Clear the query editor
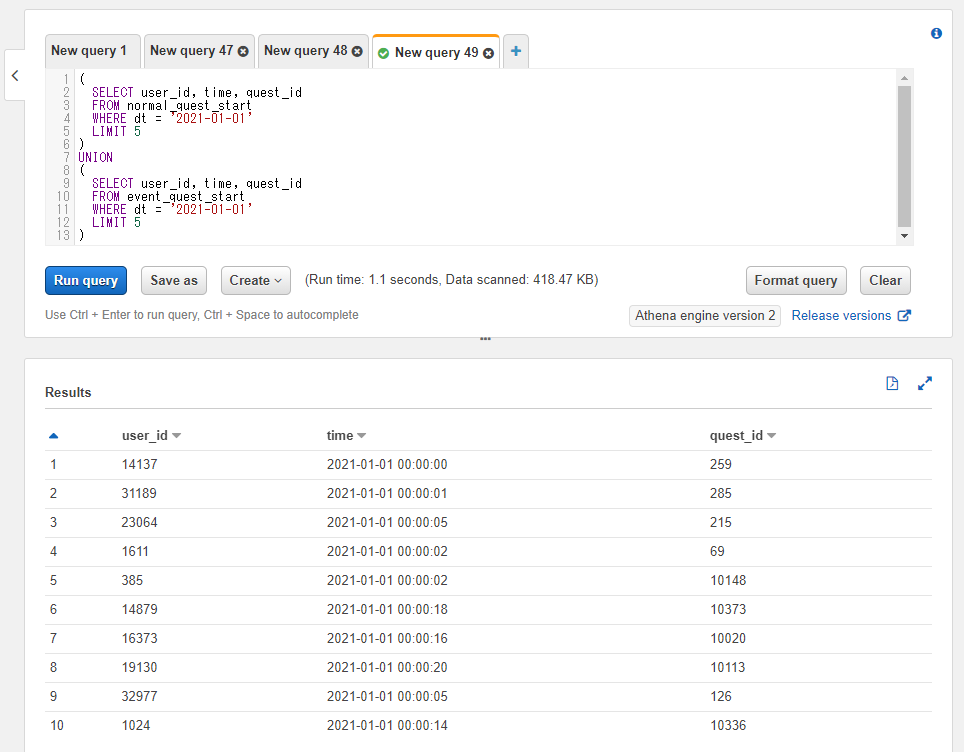Image resolution: width=964 pixels, height=752 pixels. pyautogui.click(x=885, y=280)
